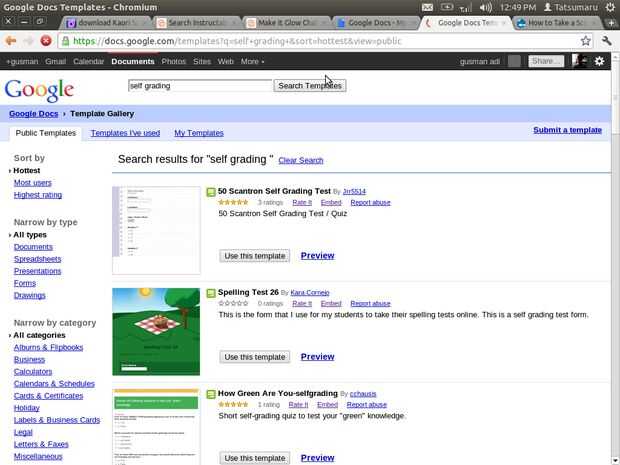Bookmark this page with the star icon
The image size is (620, 465).
586,41
